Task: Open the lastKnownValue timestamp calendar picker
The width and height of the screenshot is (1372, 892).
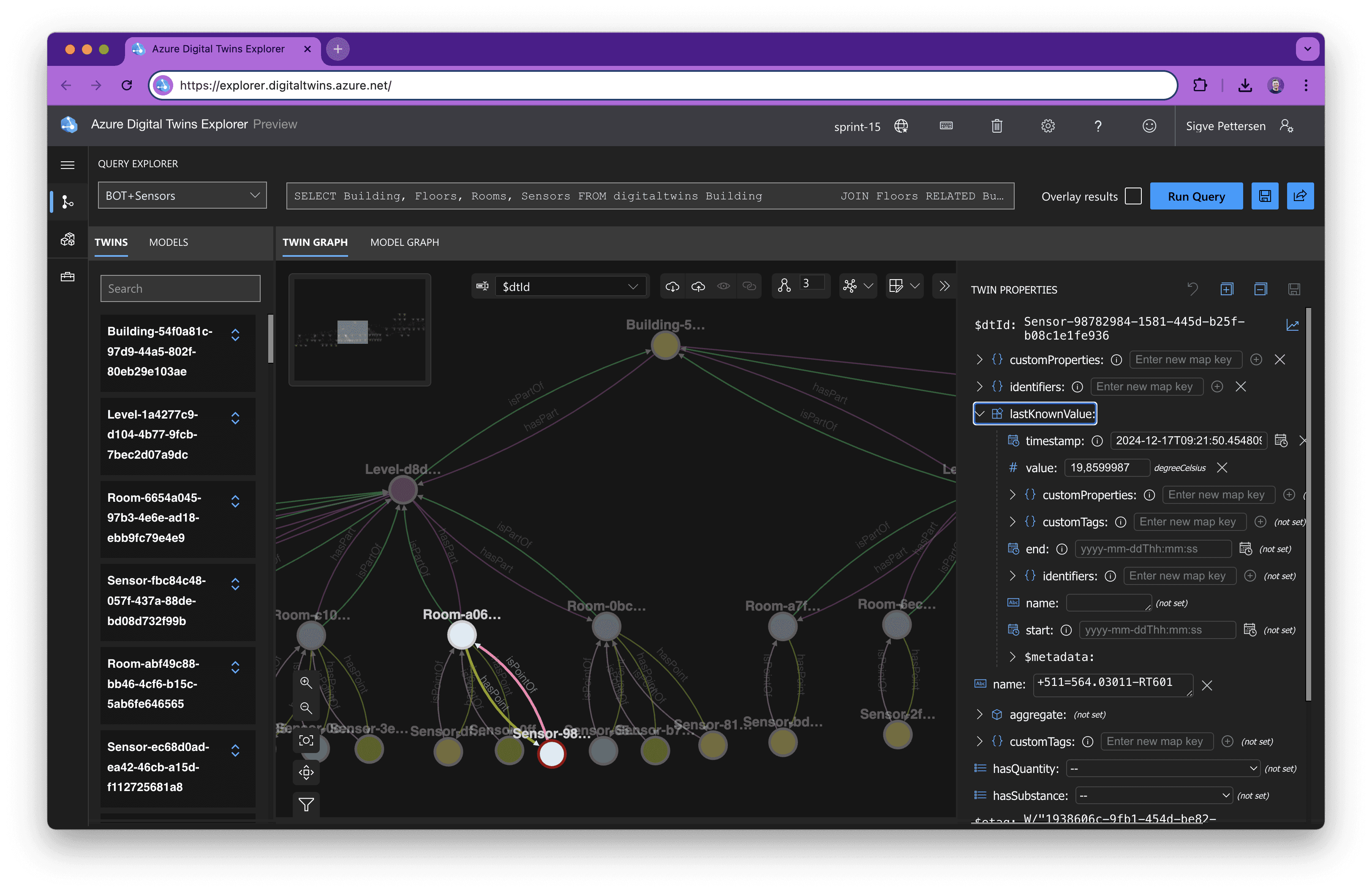Action: click(1280, 441)
